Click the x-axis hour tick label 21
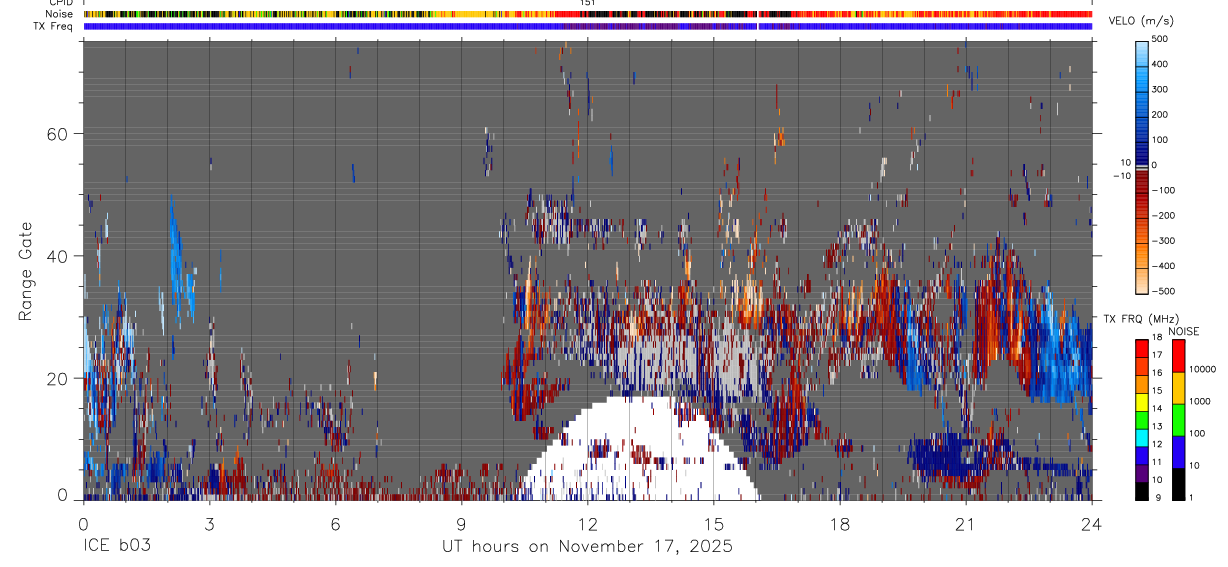Image resolution: width=1228 pixels, height=567 pixels. click(966, 523)
